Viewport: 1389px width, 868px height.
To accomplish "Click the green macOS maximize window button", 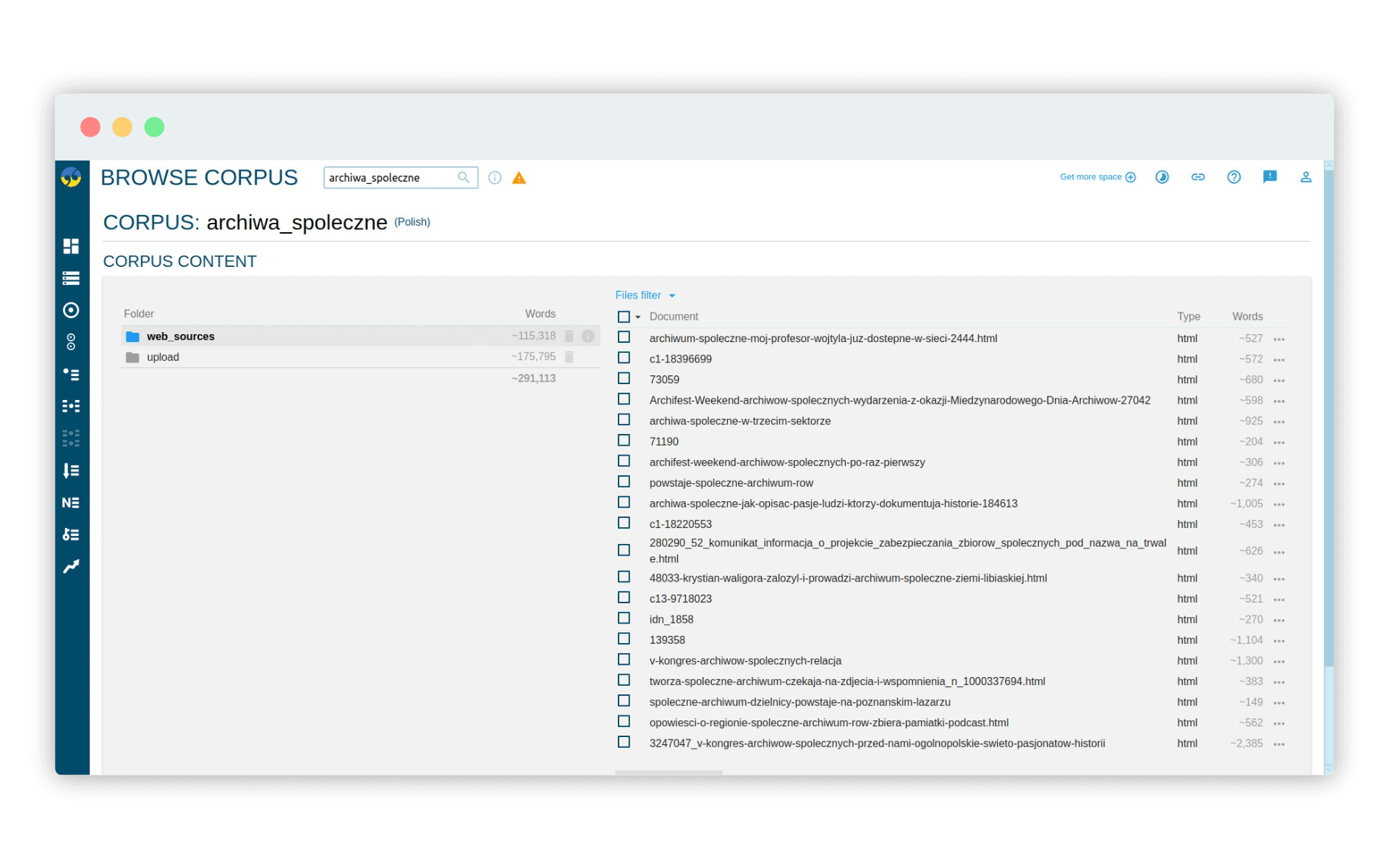I will pyautogui.click(x=154, y=127).
